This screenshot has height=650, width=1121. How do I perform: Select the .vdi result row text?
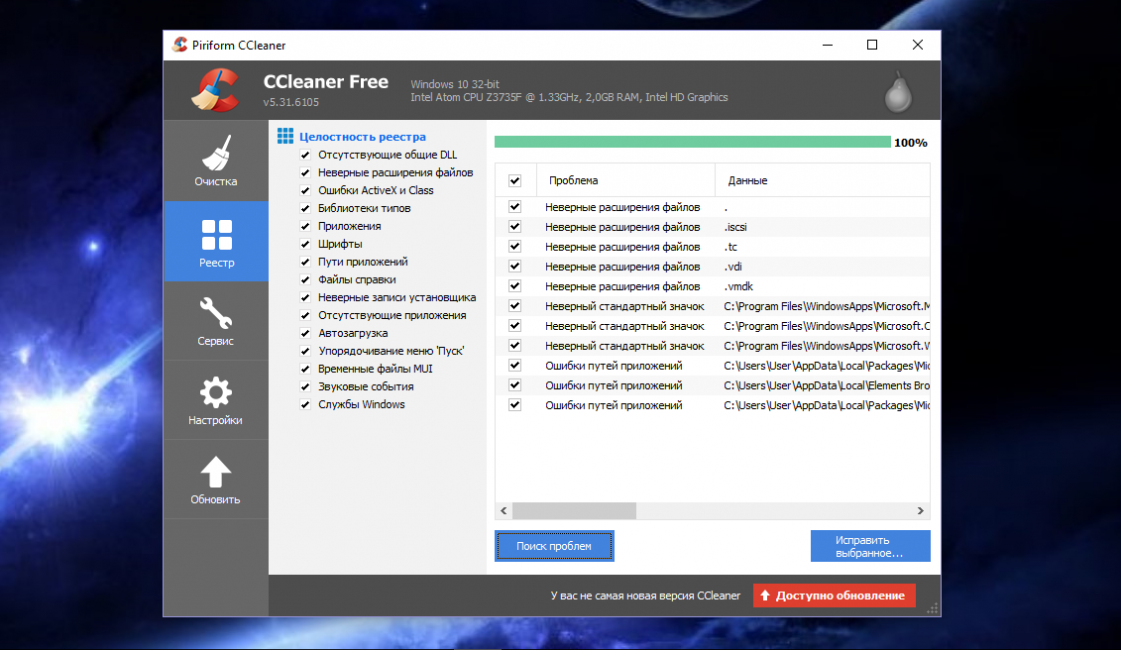pyautogui.click(x=733, y=267)
